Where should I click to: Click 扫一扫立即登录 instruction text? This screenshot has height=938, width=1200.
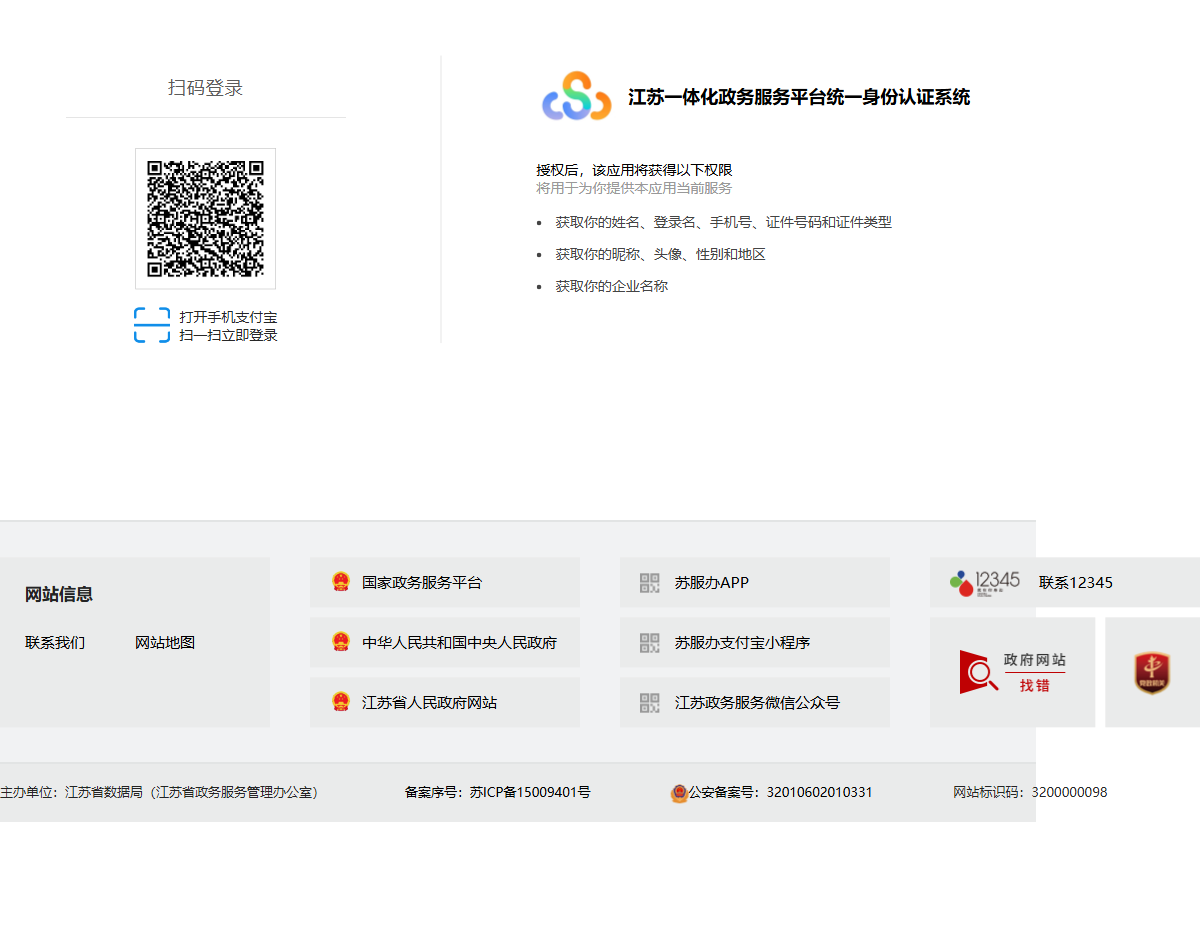(x=228, y=335)
